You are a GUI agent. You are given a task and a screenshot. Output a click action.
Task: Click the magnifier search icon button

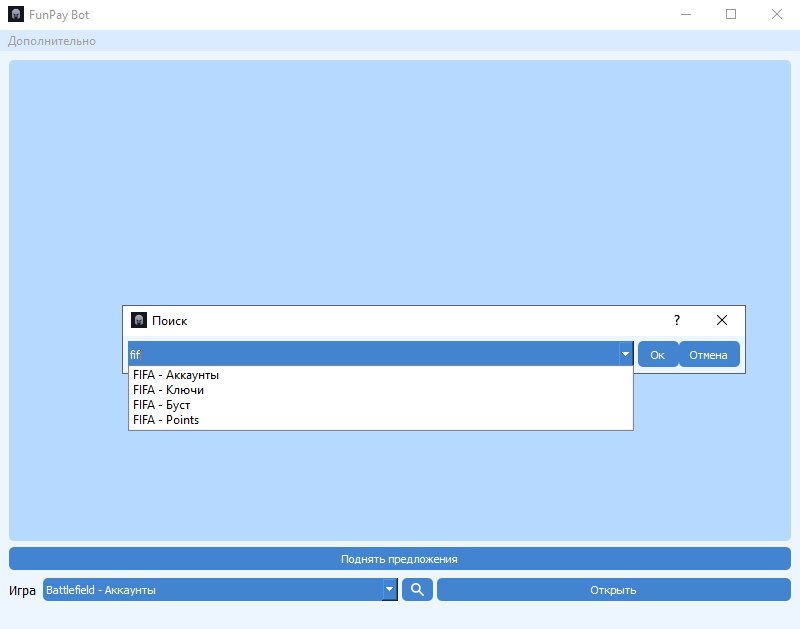click(x=417, y=590)
